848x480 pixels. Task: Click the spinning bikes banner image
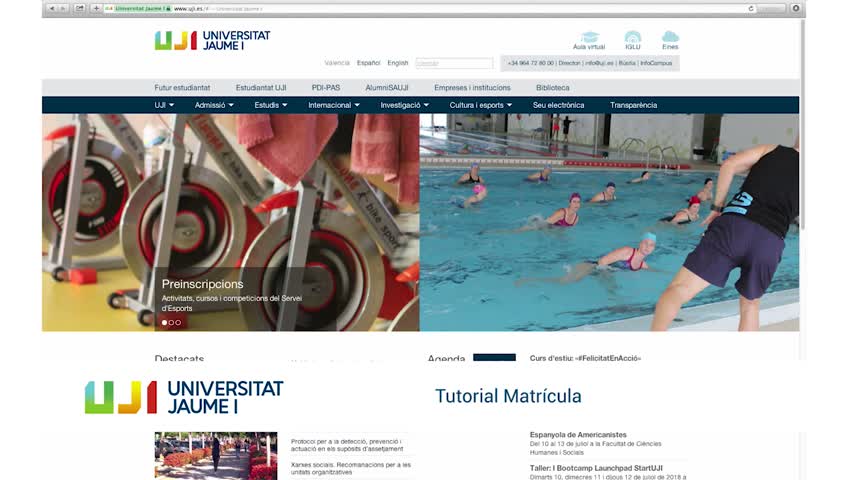tap(230, 222)
